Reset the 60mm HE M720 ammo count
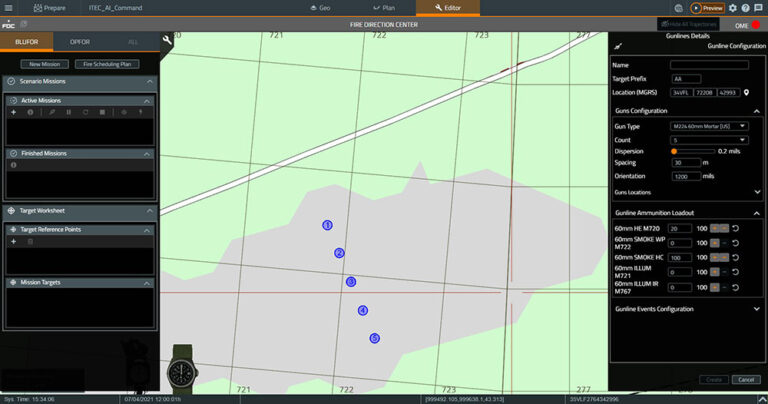 [736, 229]
